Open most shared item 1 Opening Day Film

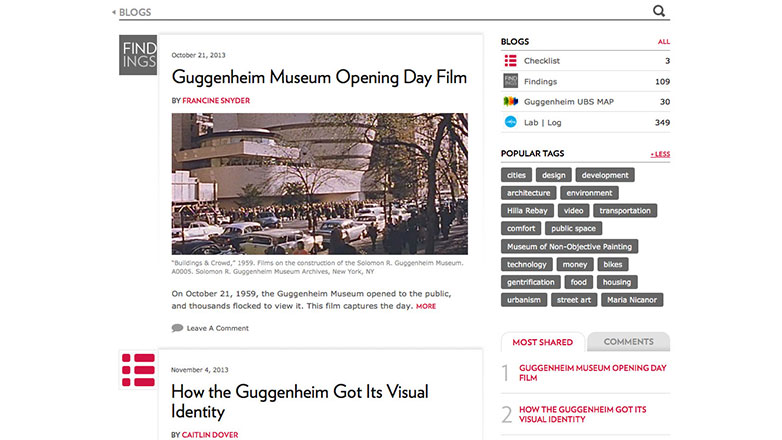(592, 373)
